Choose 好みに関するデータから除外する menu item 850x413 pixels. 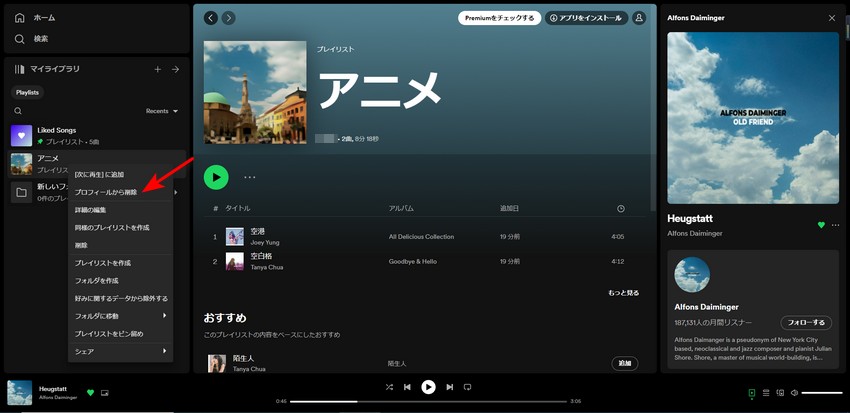click(x=120, y=299)
